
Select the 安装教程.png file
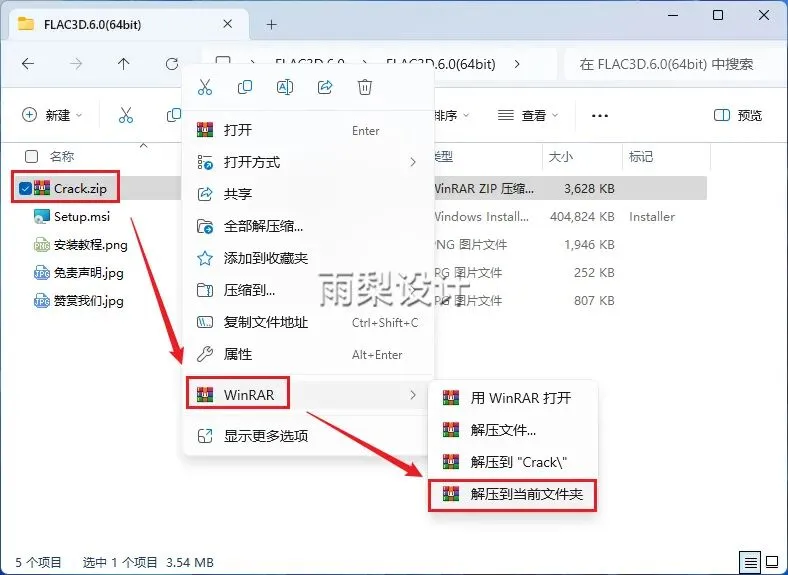click(x=91, y=245)
